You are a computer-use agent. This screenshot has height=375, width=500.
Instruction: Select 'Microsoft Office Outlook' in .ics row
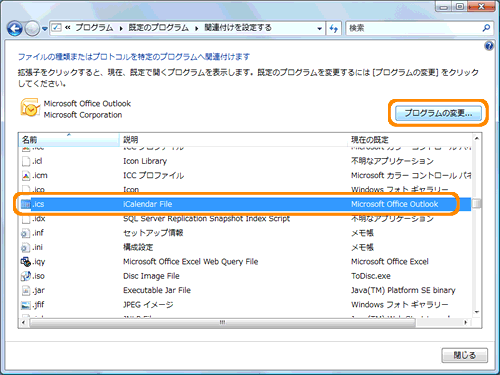[x=395, y=204]
